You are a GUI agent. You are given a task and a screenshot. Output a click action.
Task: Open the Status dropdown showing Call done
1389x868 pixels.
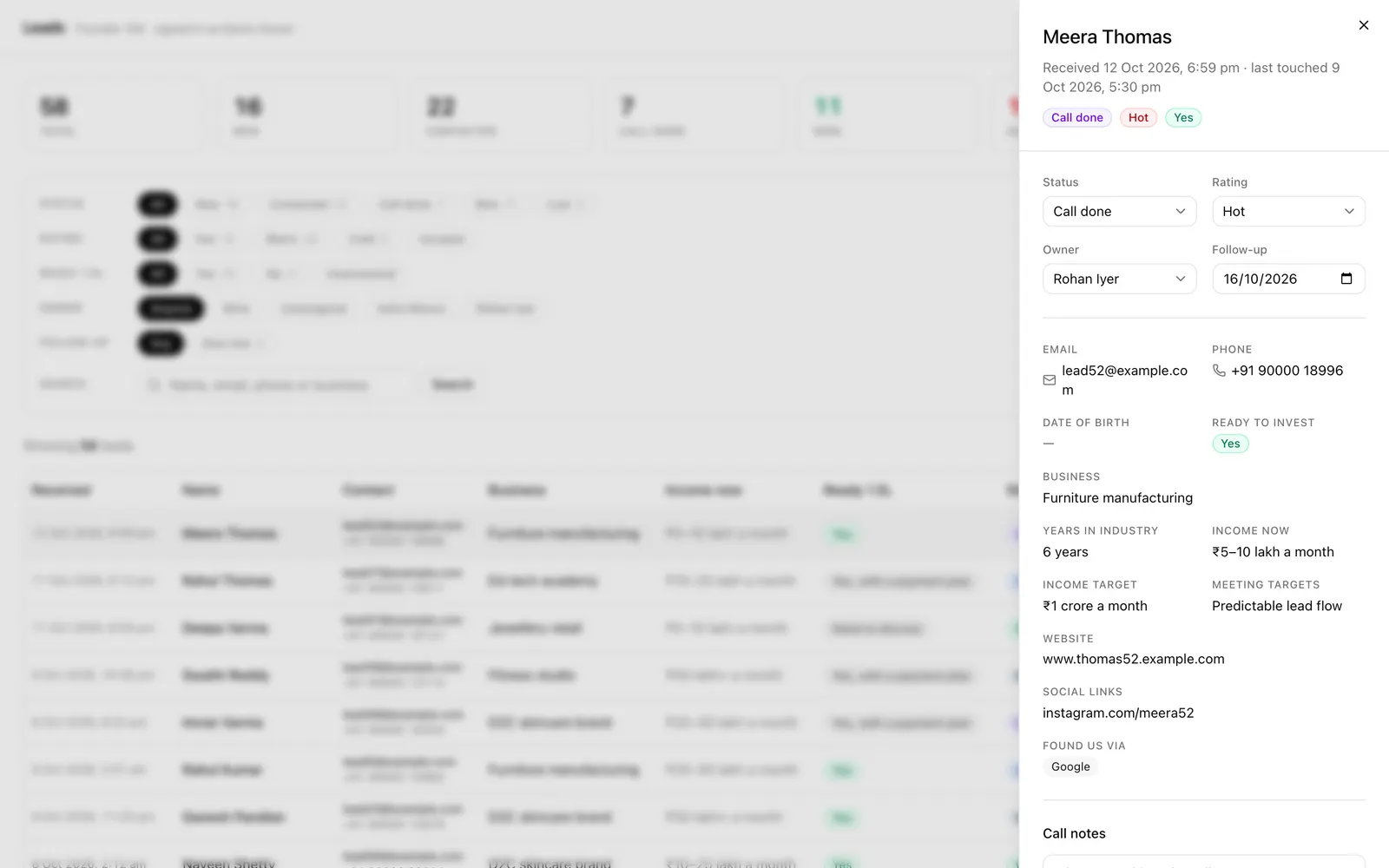(1119, 211)
